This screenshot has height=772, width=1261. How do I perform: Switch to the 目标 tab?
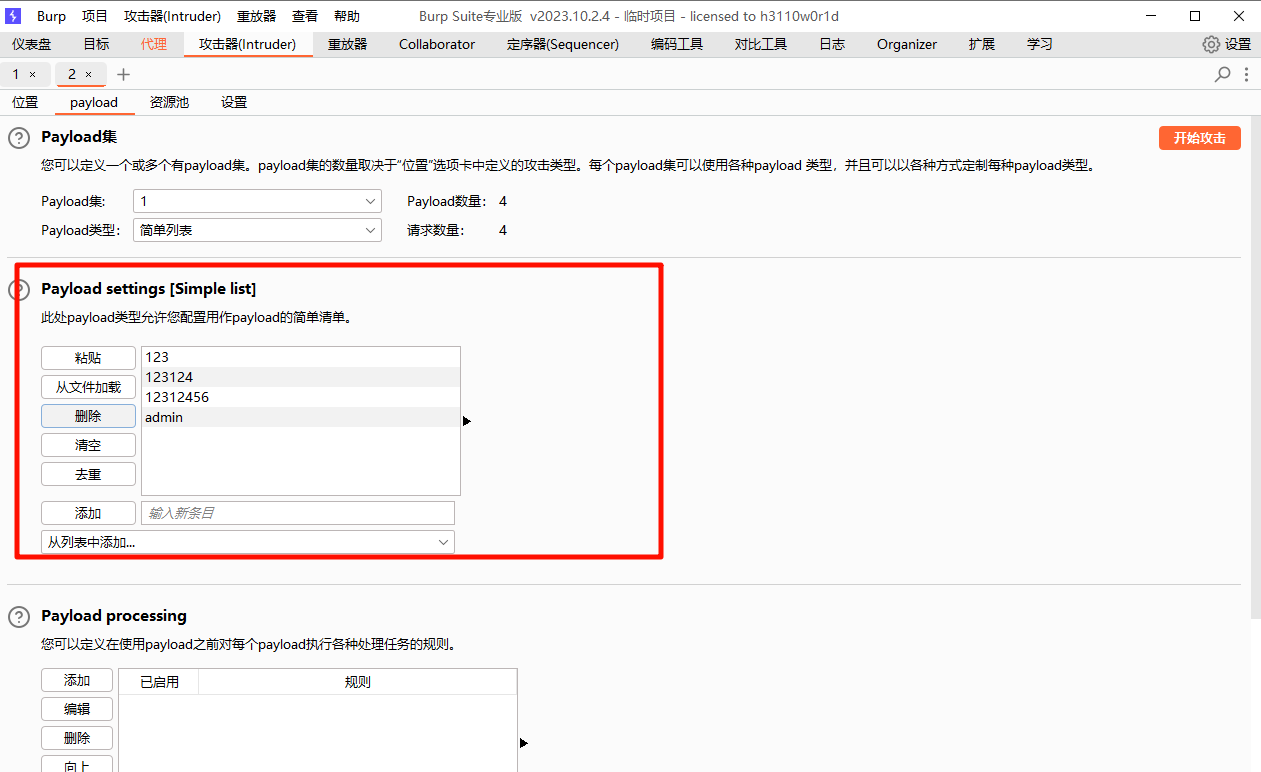[96, 44]
